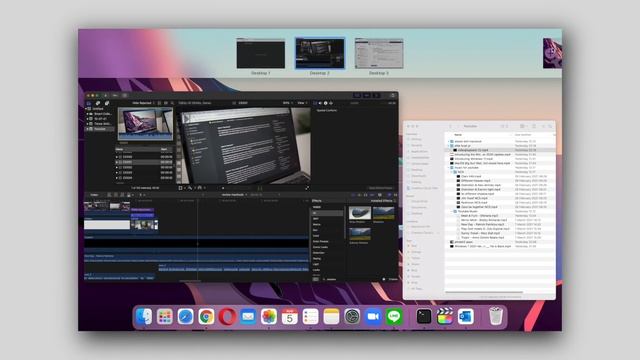
Task: Sort Finder list by Name column header
Action: 458,135
